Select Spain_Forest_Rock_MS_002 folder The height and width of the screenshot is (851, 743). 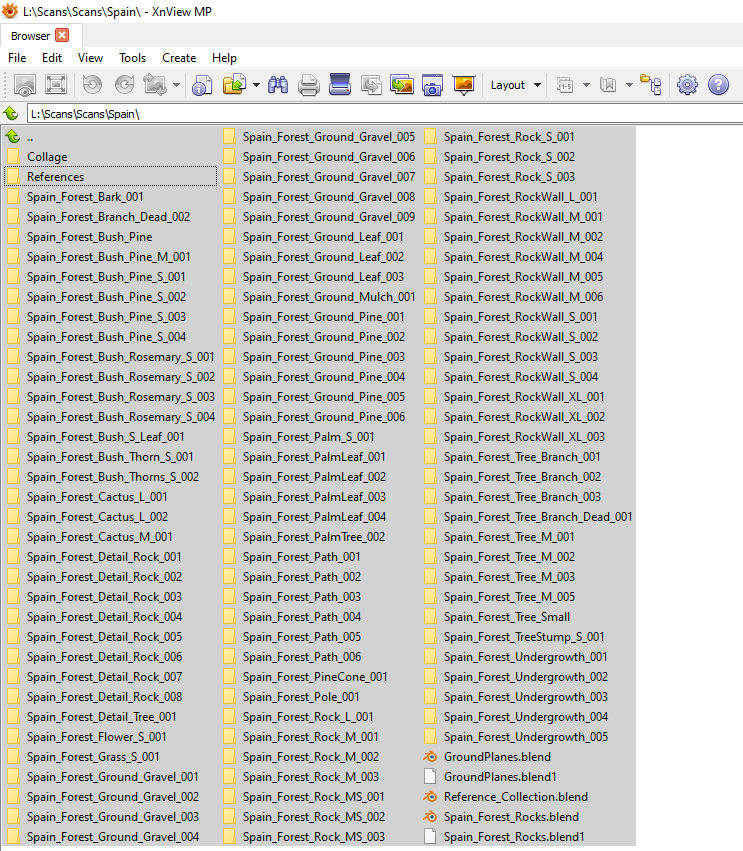(x=319, y=817)
